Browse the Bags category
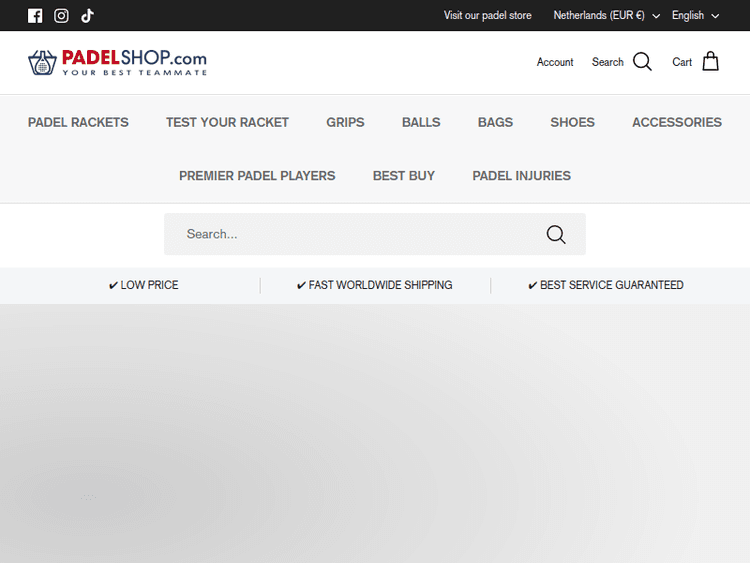The image size is (750, 563). 495,122
